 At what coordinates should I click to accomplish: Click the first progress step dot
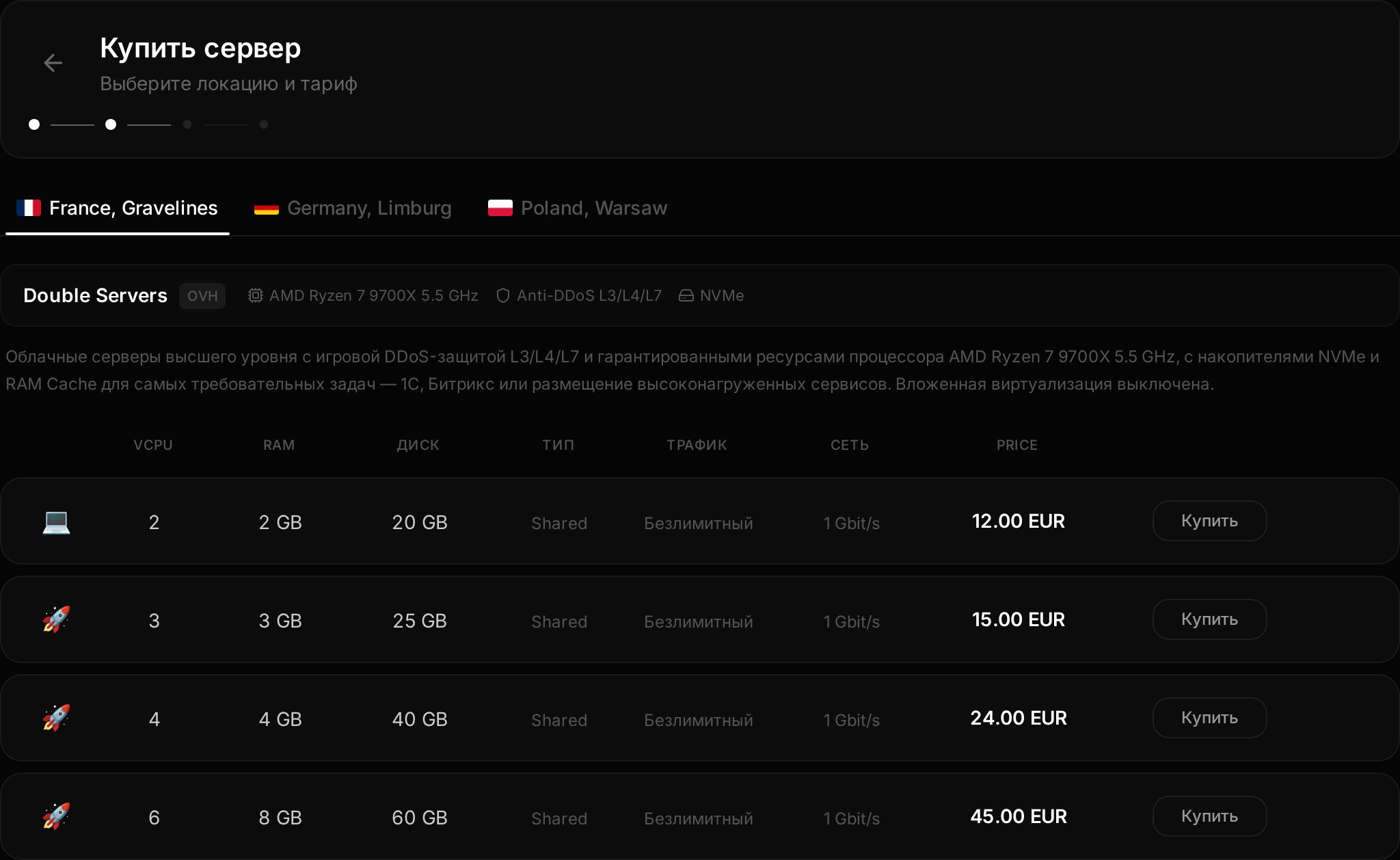click(x=34, y=124)
